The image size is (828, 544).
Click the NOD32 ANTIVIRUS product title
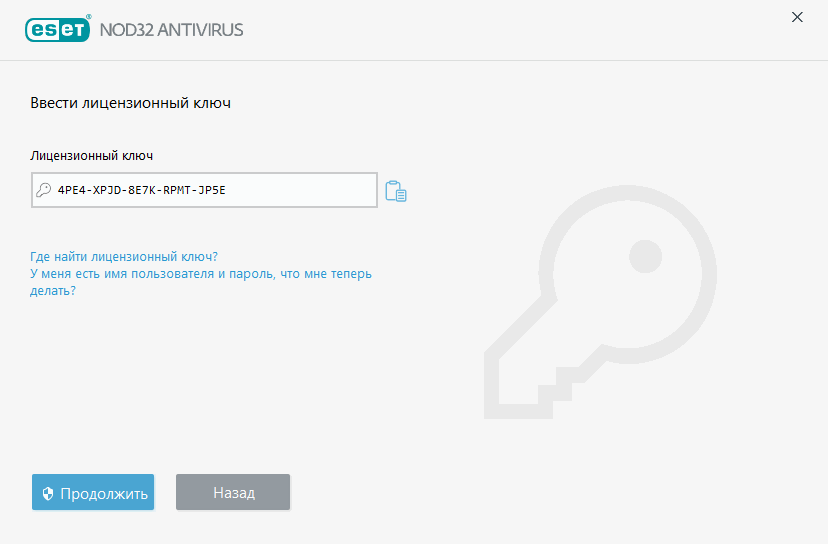tap(171, 30)
